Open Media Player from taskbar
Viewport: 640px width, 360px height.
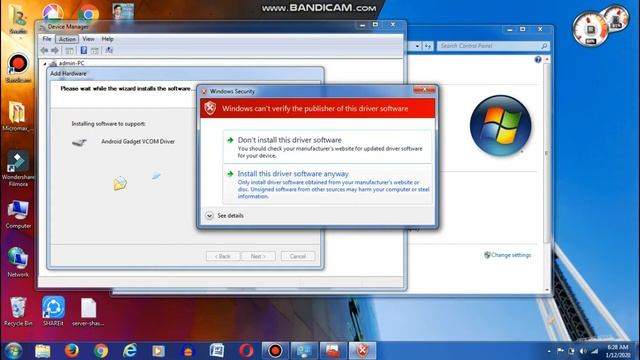click(158, 351)
